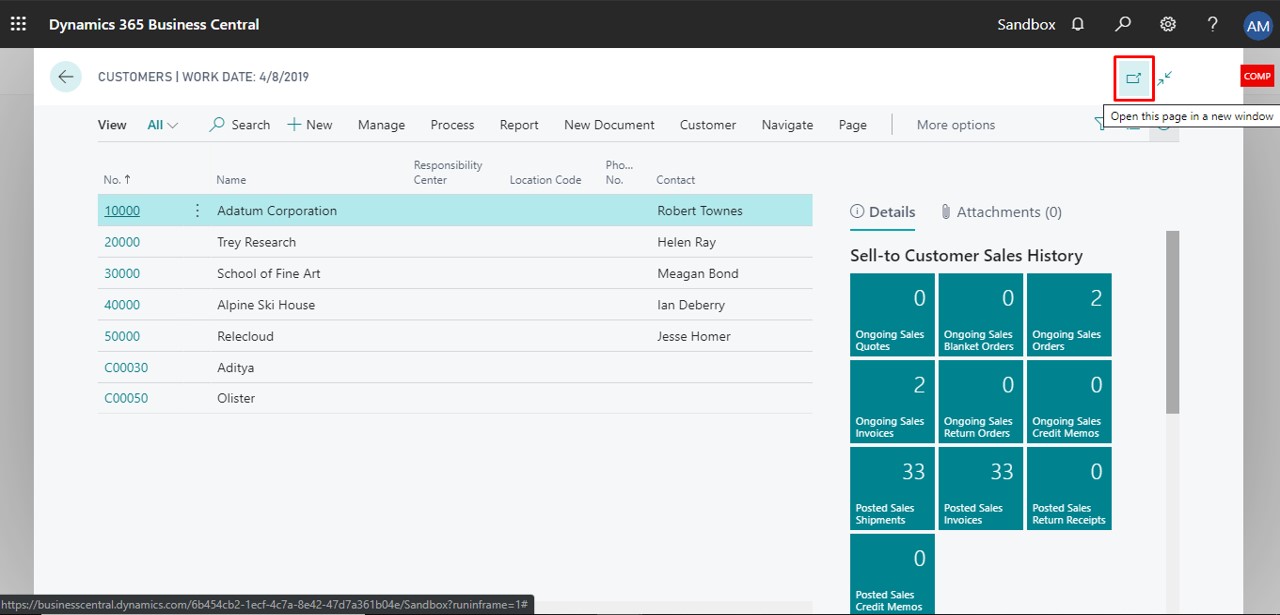This screenshot has width=1280, height=615.
Task: Open customer number C00050 link
Action: click(x=126, y=398)
